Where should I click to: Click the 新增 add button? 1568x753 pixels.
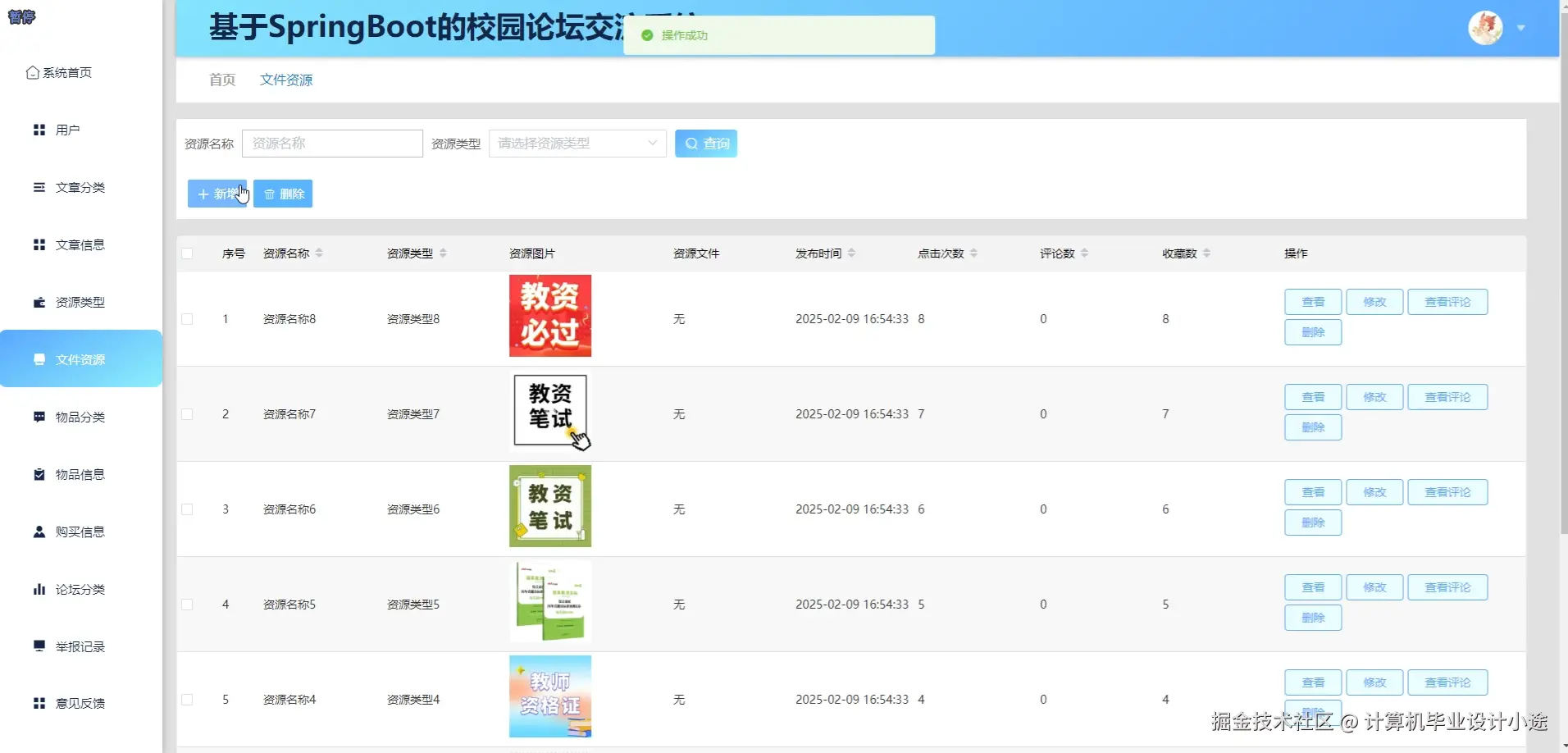coord(217,194)
